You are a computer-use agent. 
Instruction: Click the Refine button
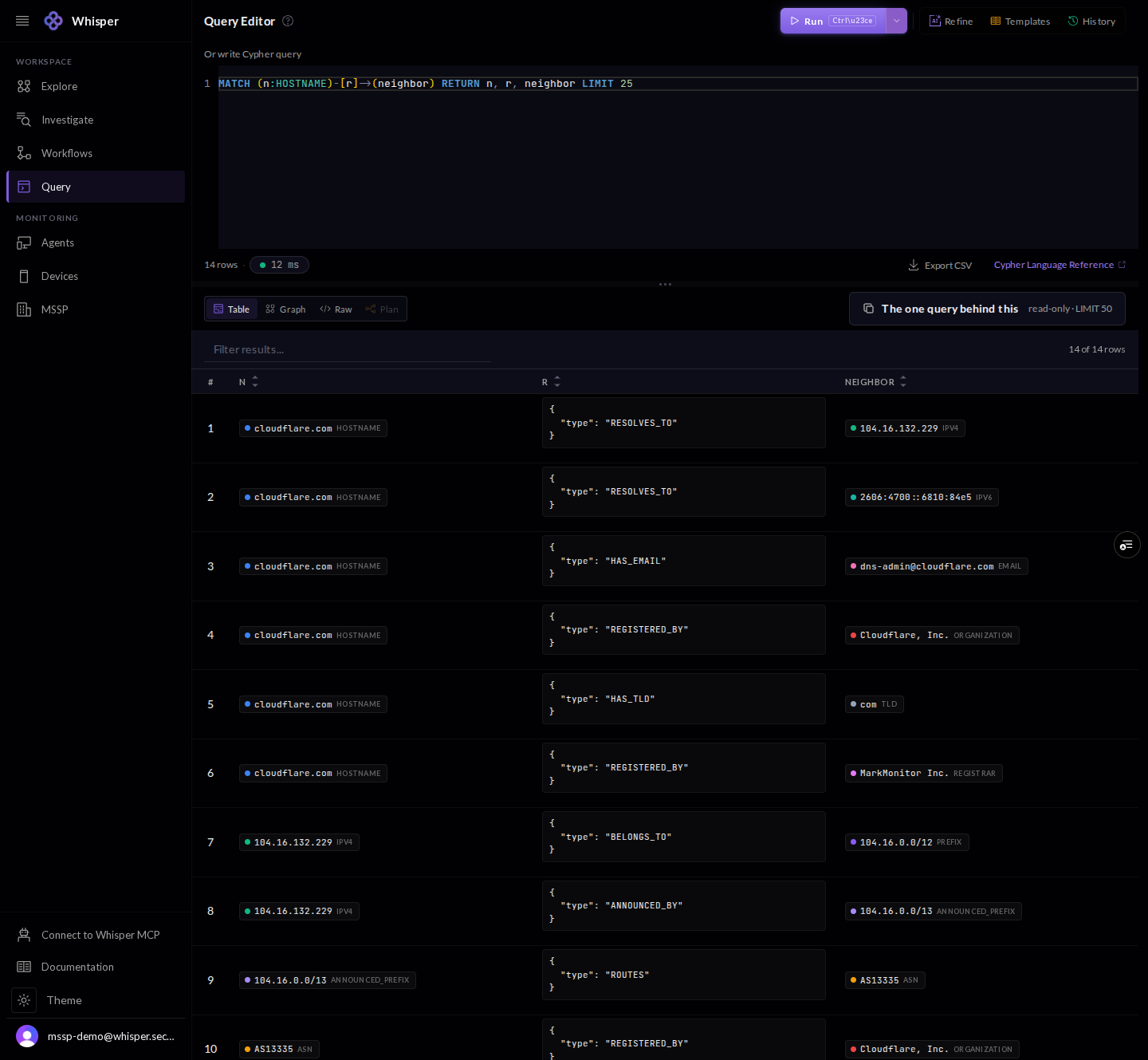[x=951, y=22]
